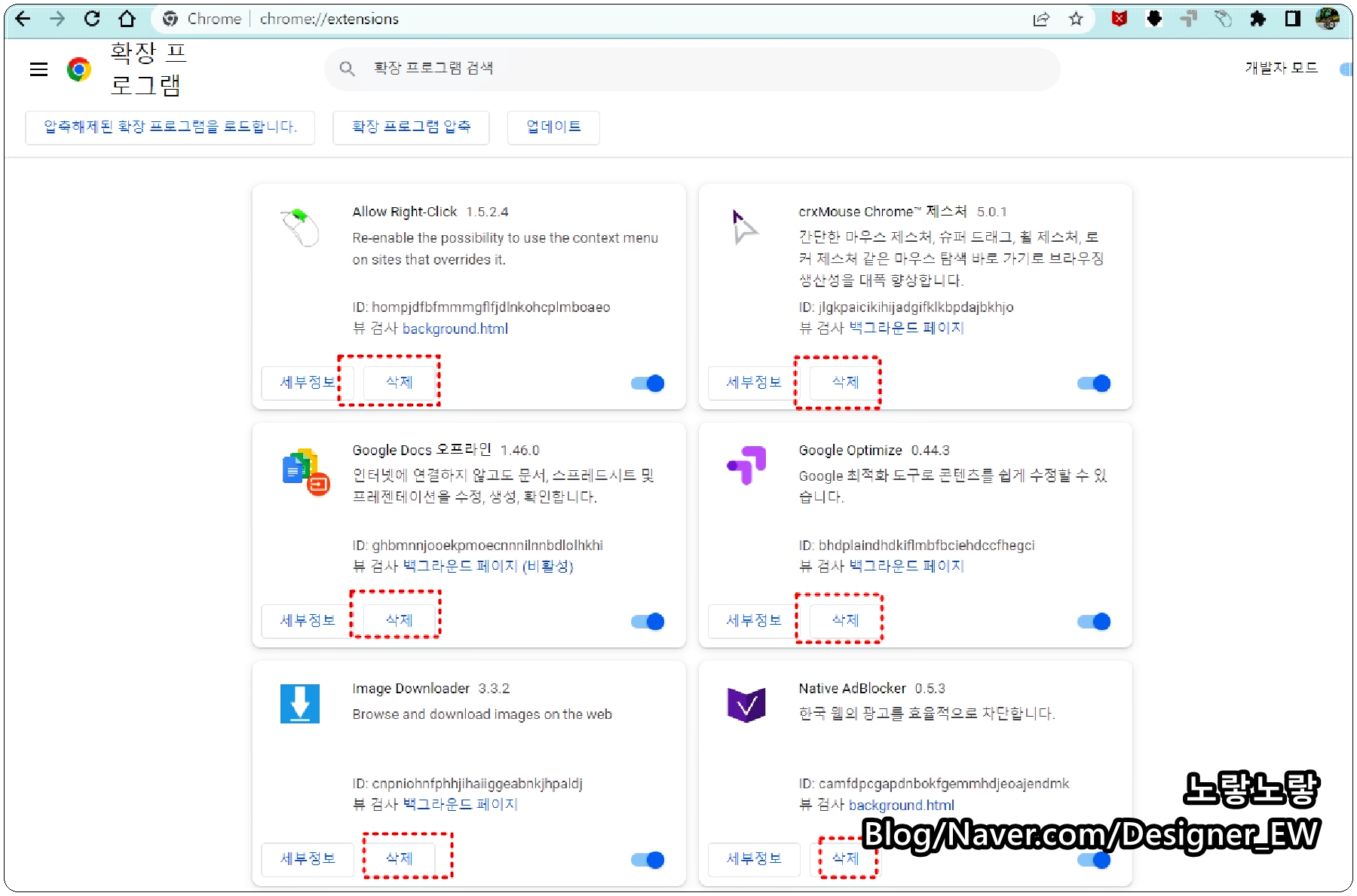
Task: Click the Google Docs Offline icon
Action: pyautogui.click(x=306, y=472)
